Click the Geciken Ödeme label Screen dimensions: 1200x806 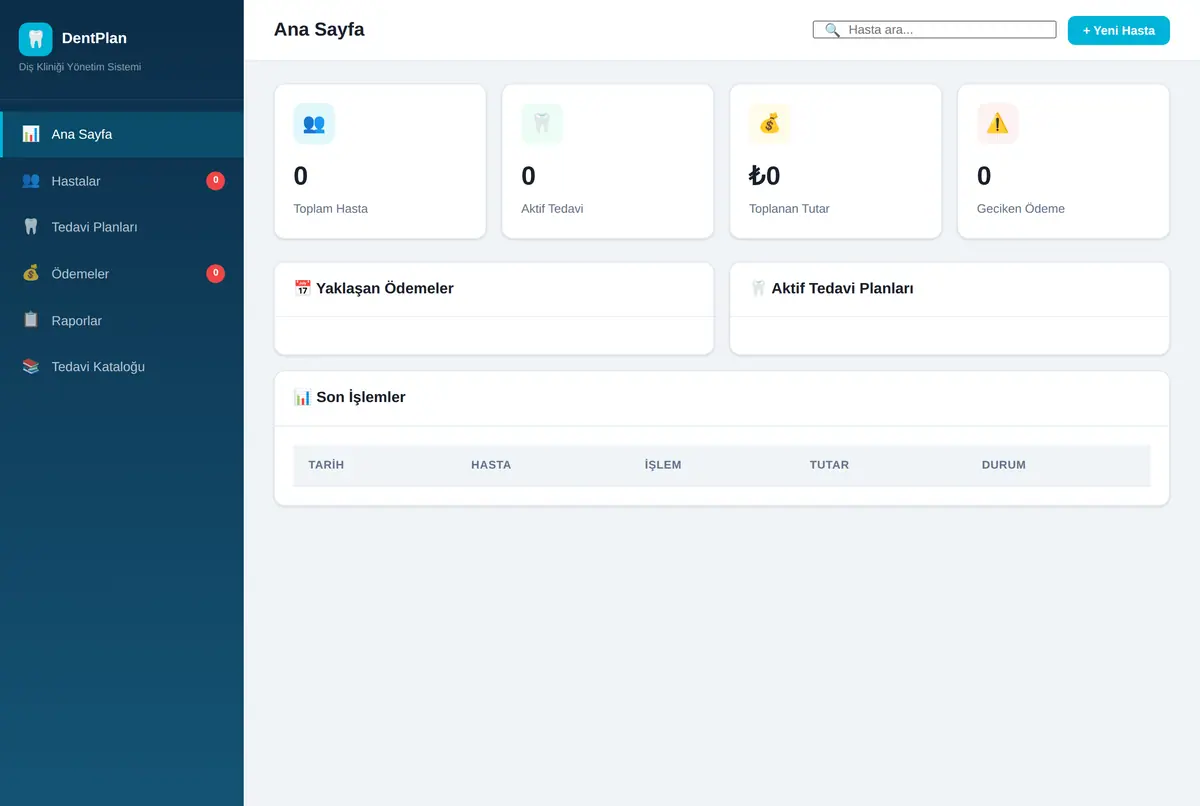coord(1021,209)
